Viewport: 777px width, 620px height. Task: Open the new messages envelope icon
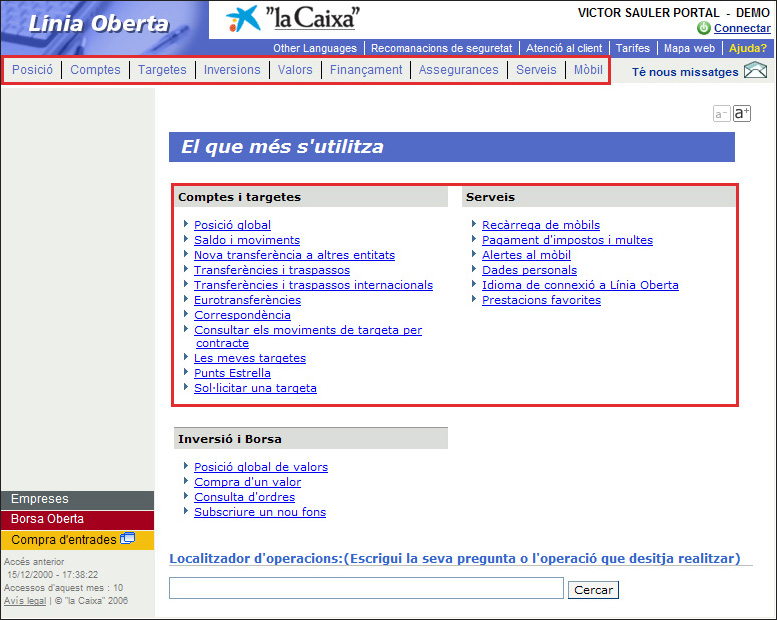756,70
